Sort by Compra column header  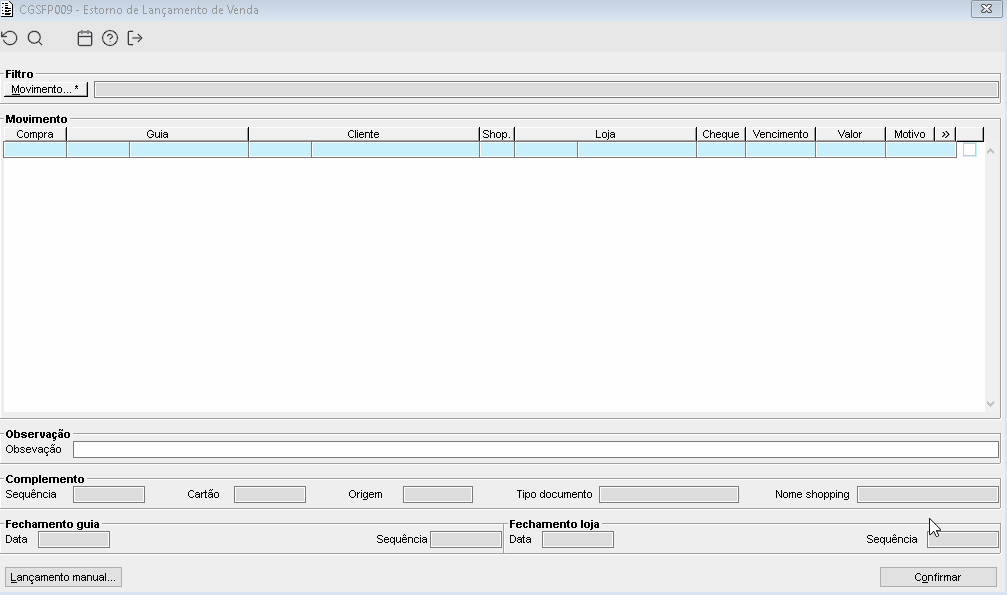[35, 134]
